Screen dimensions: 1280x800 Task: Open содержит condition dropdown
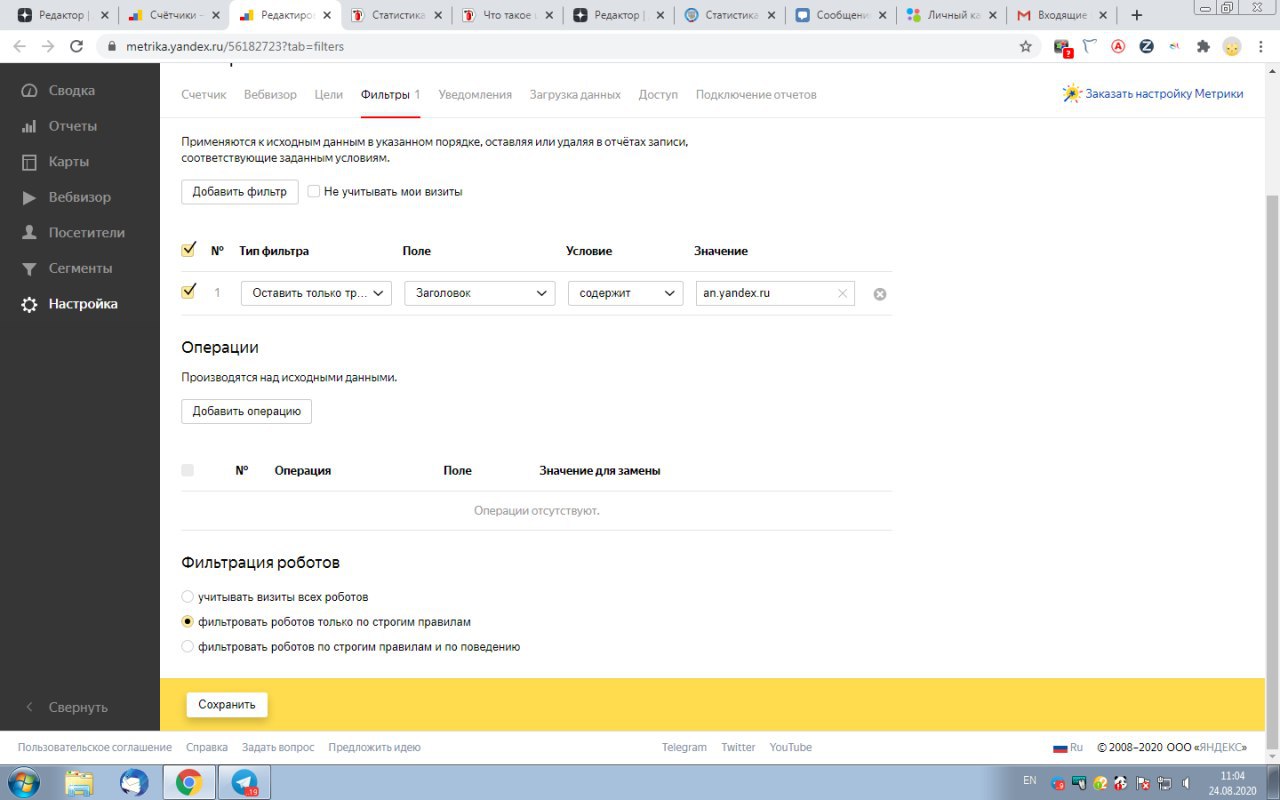(x=625, y=293)
